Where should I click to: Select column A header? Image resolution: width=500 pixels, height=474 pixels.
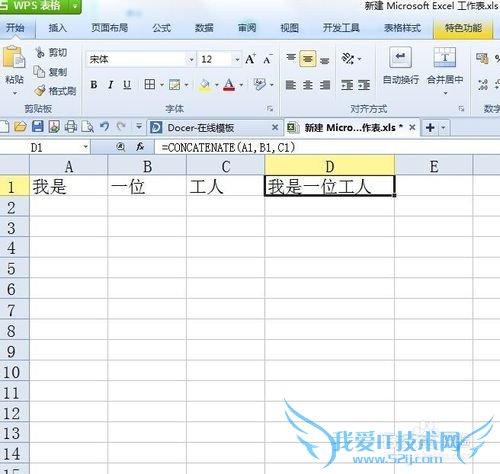coord(69,166)
